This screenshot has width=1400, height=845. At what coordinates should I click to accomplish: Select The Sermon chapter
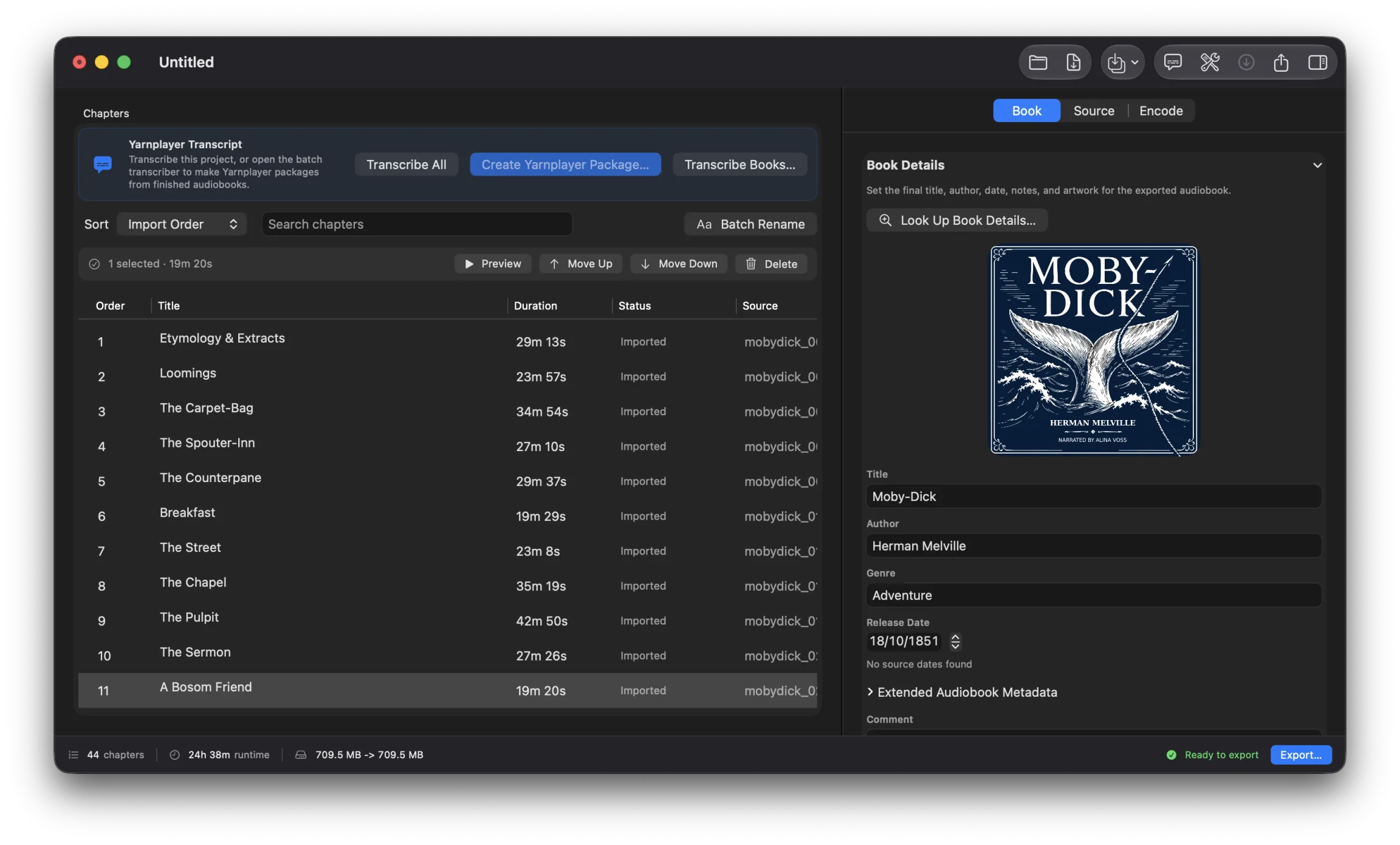[x=447, y=655]
